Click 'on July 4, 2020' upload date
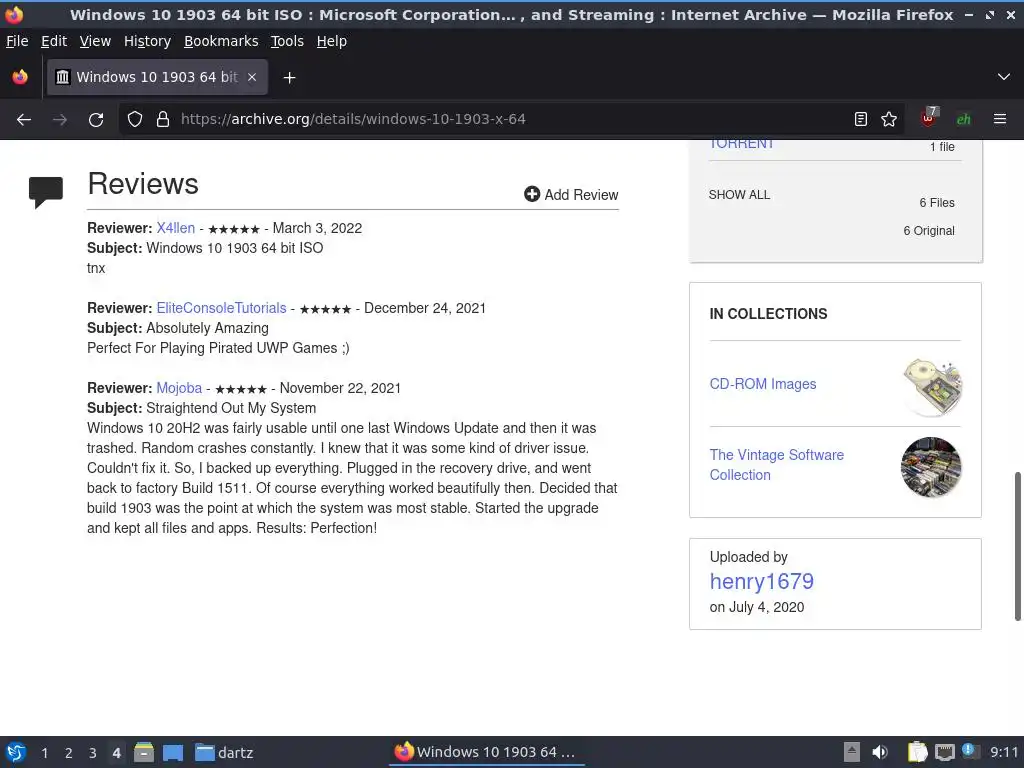This screenshot has width=1024, height=768. click(757, 607)
